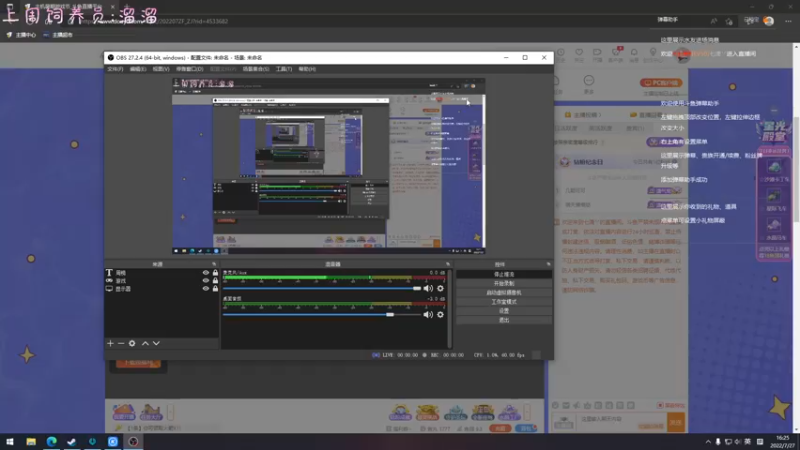Open 桌面音频 audio settings gear
800x450 pixels.
440,315
